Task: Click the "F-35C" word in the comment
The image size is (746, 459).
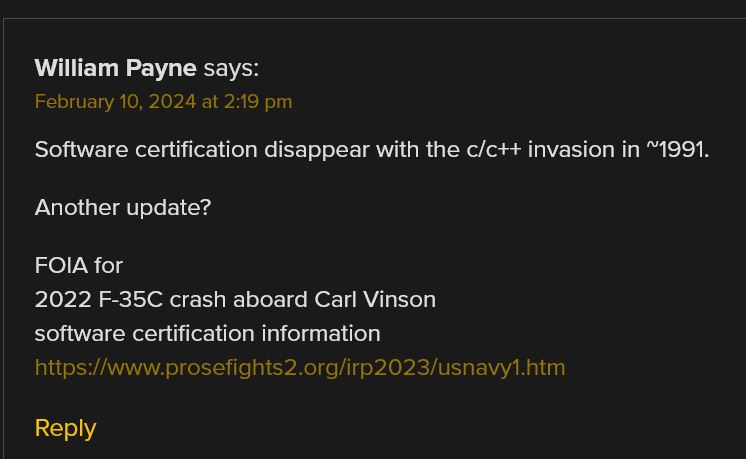Action: (x=131, y=300)
